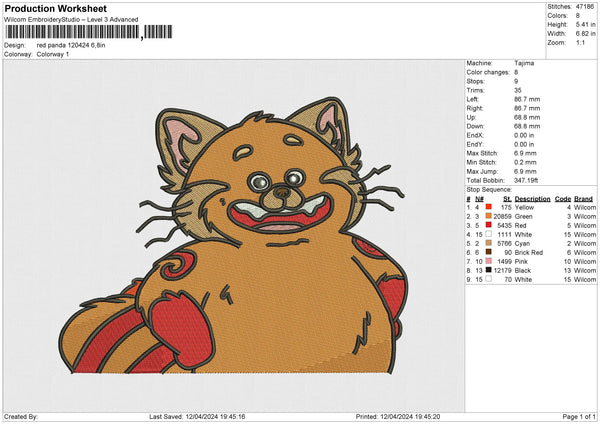Click the code 10 in the Pink row
Viewport: 600px width, 424px height.
pyautogui.click(x=567, y=261)
